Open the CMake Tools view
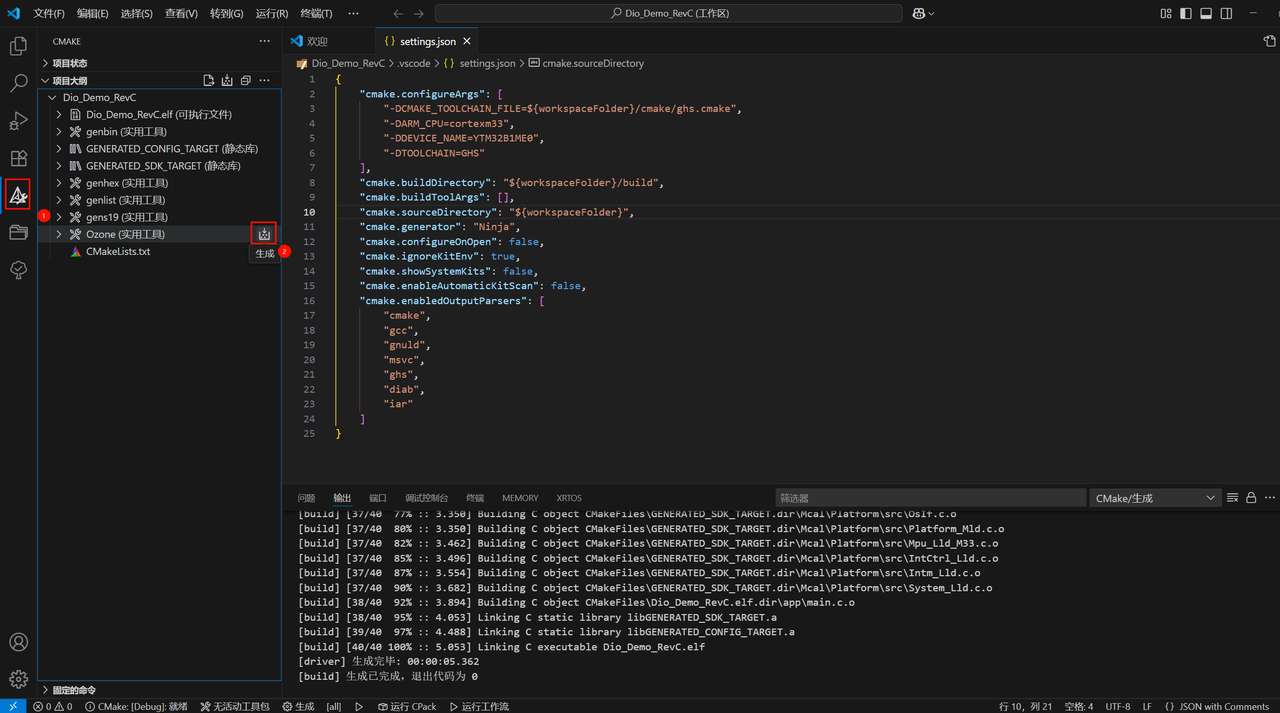Viewport: 1280px width, 713px height. click(x=18, y=195)
